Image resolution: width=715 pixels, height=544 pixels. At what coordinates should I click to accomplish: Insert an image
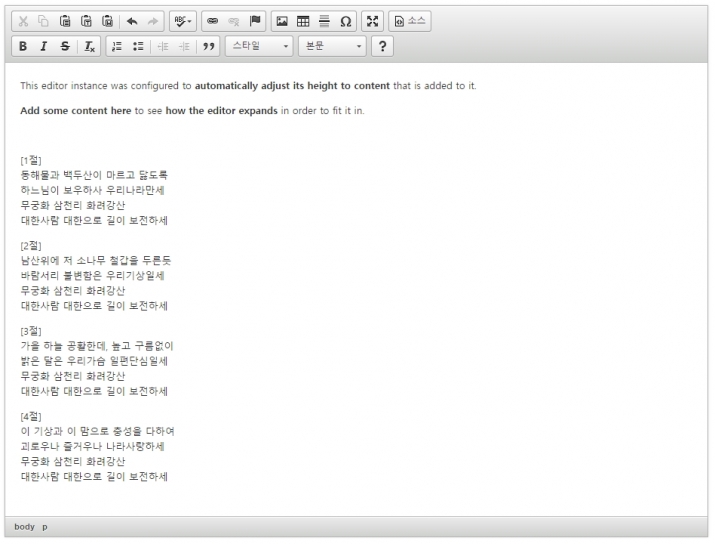coord(282,21)
